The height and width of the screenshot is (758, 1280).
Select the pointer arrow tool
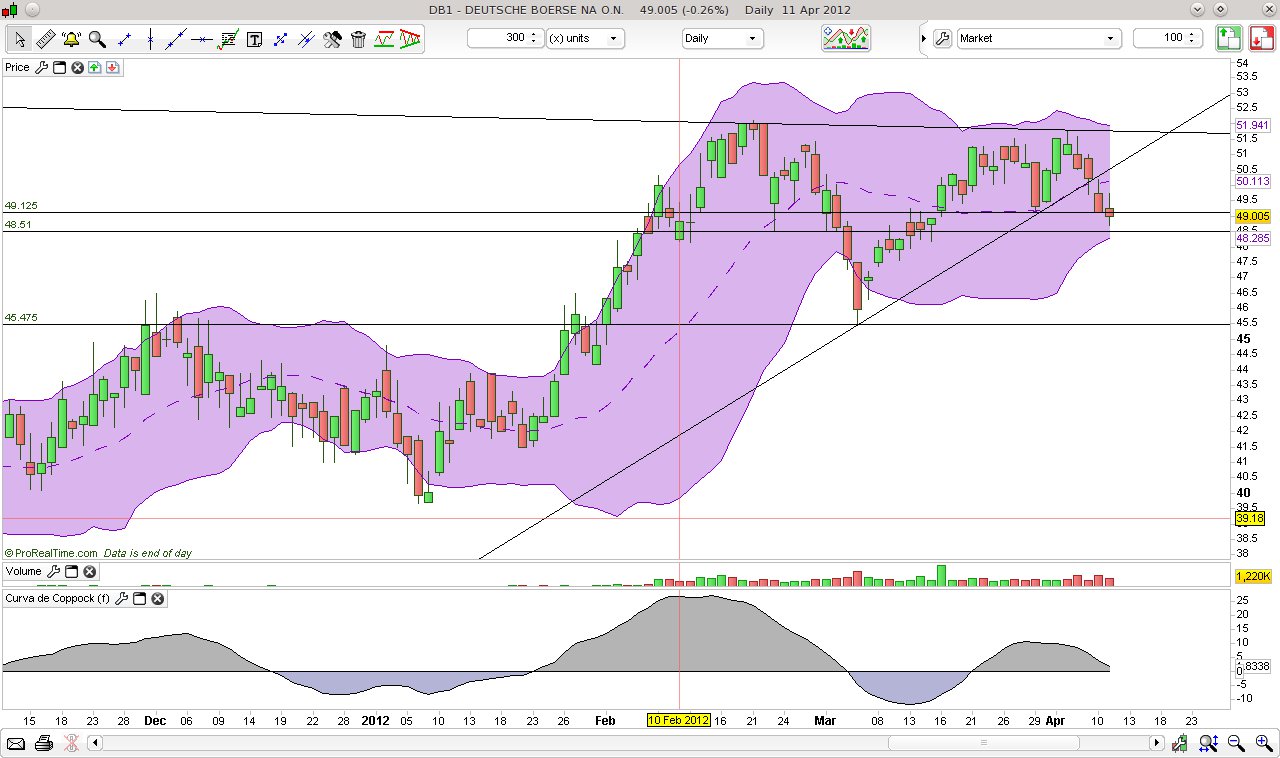18,38
